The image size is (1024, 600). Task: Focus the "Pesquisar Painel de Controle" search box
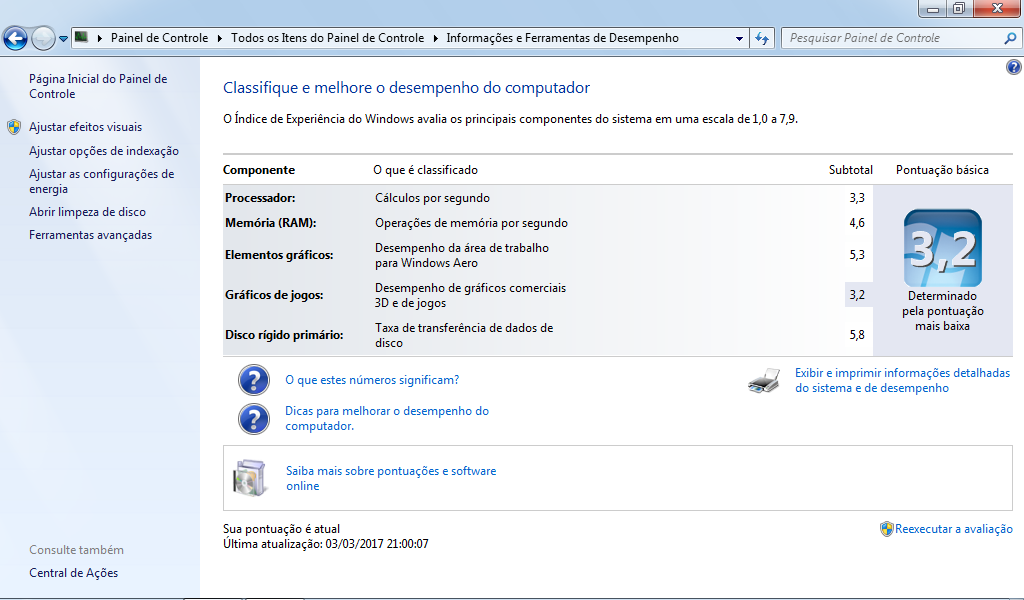(x=892, y=38)
